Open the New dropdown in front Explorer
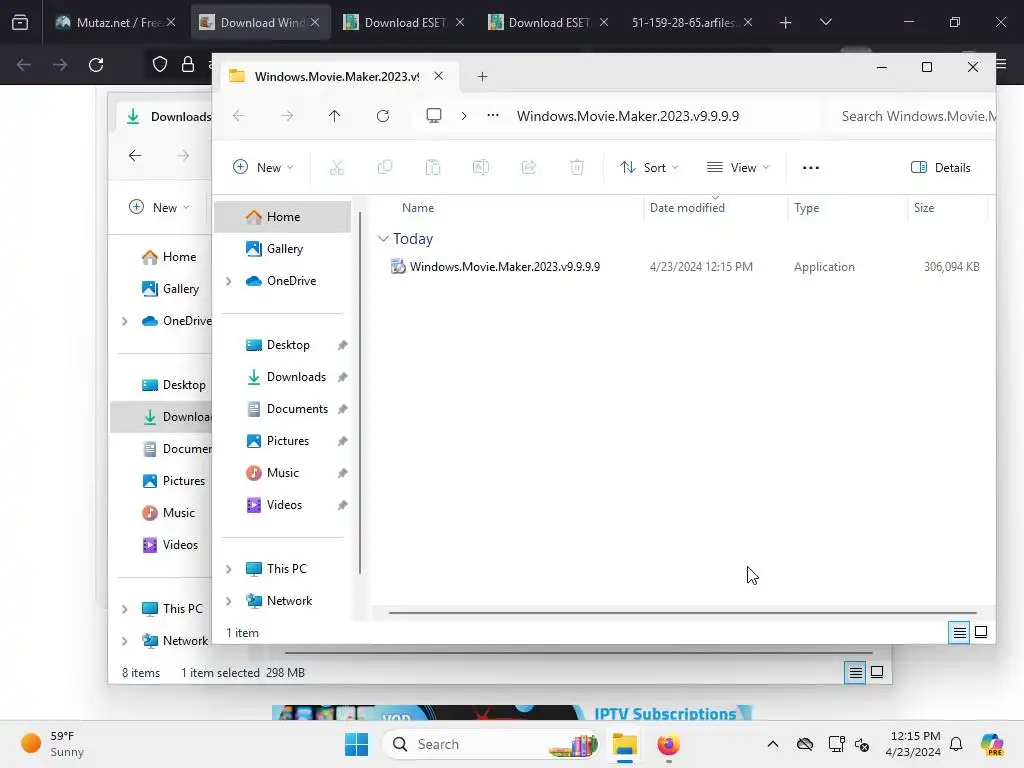This screenshot has height=768, width=1024. point(263,168)
